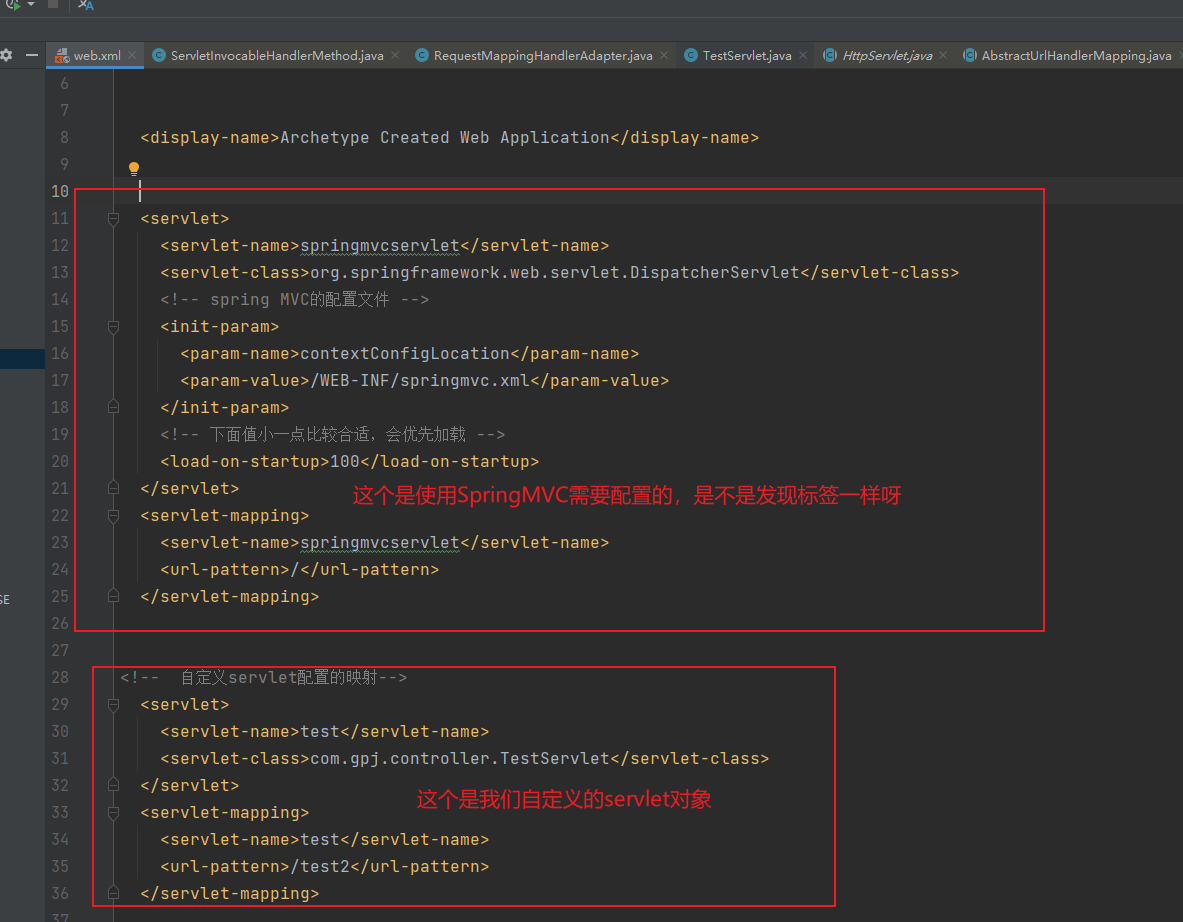Image resolution: width=1183 pixels, height=922 pixels.
Task: Click the yellow intention light bulb
Action: (x=134, y=168)
